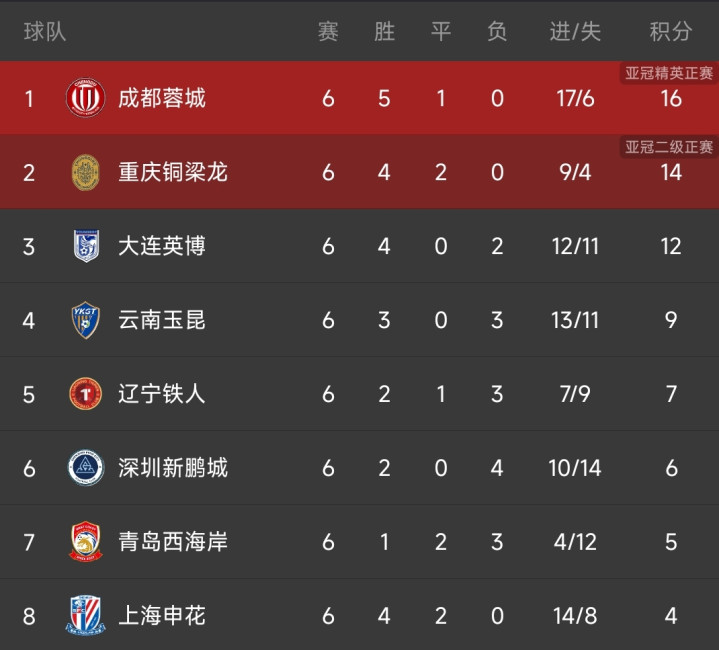
Task: Click the 深圳新鹏城 team name
Action: [x=173, y=467]
